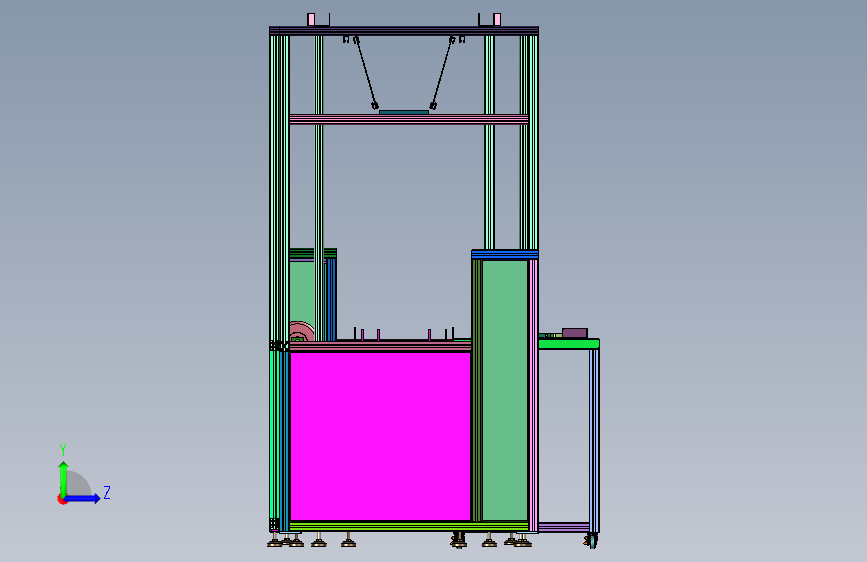This screenshot has height=562, width=867.
Task: Select the purple box on the side table
Action: pyautogui.click(x=575, y=333)
